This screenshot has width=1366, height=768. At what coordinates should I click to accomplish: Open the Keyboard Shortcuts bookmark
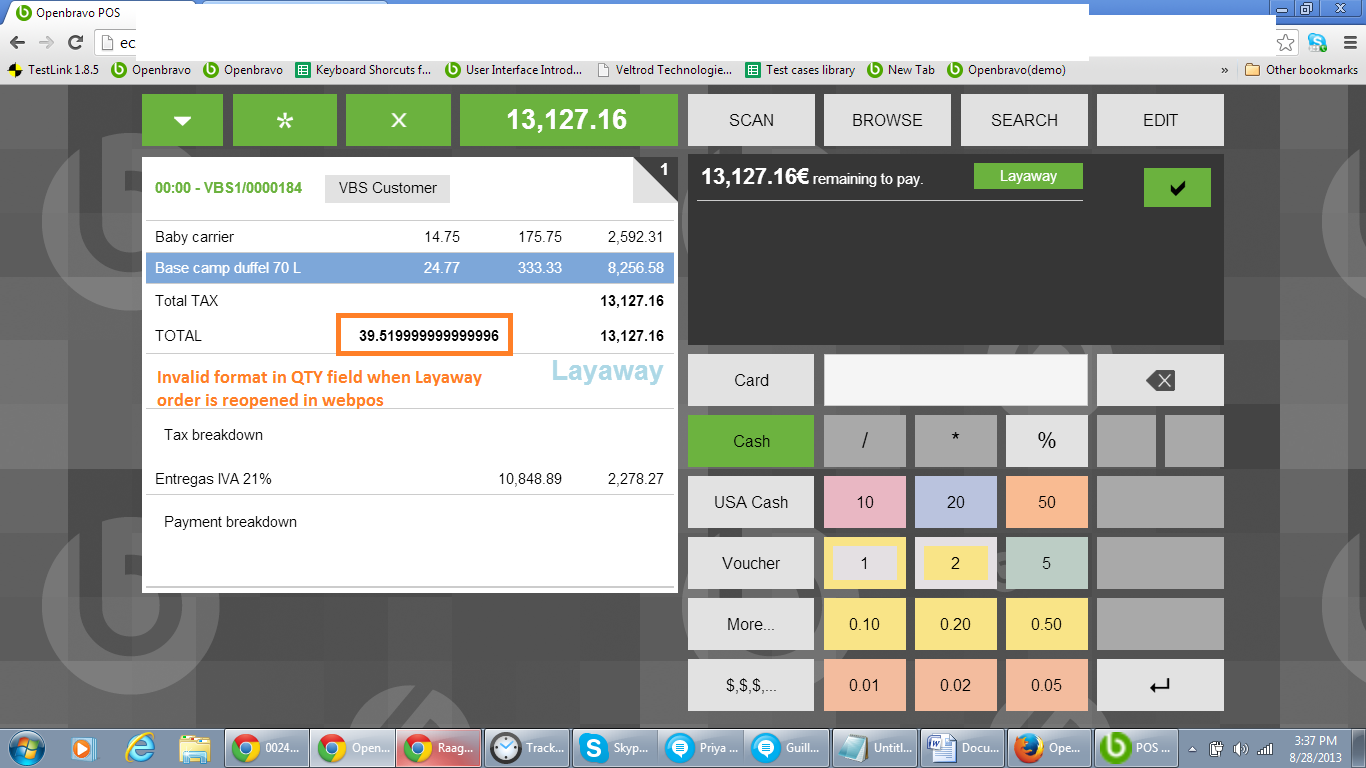pyautogui.click(x=363, y=70)
